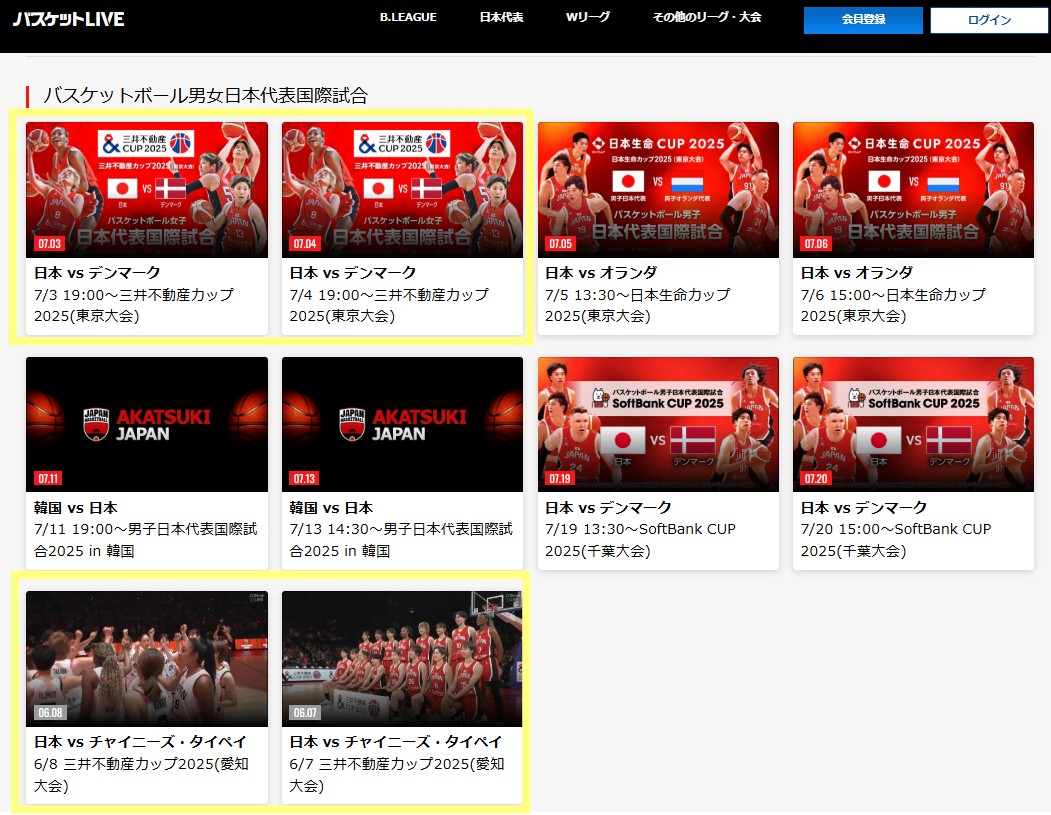Click the 7/3 19:00 日本 vs デンマーク title
Viewport: 1051px width, 815px height.
(97, 273)
